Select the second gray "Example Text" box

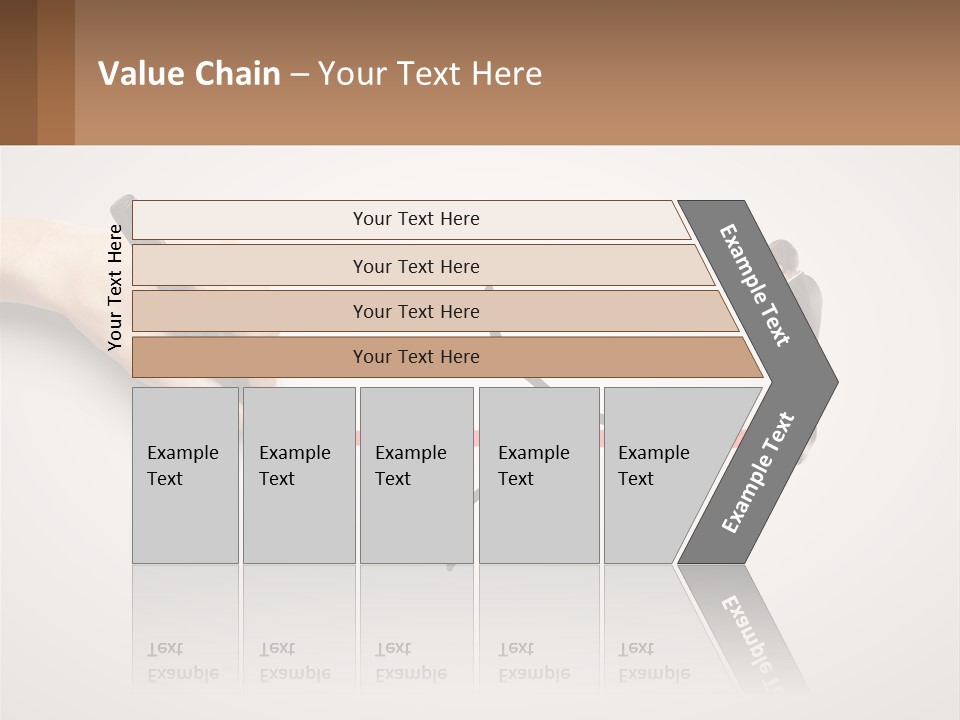click(298, 475)
